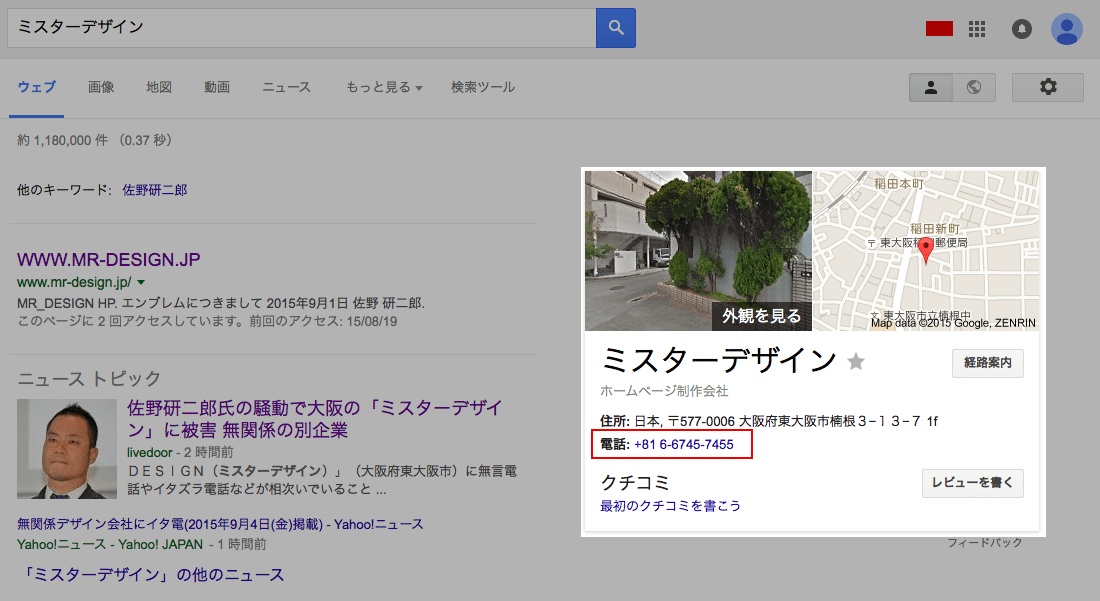Click the フィードバック link
The image size is (1100, 601).
tap(984, 542)
